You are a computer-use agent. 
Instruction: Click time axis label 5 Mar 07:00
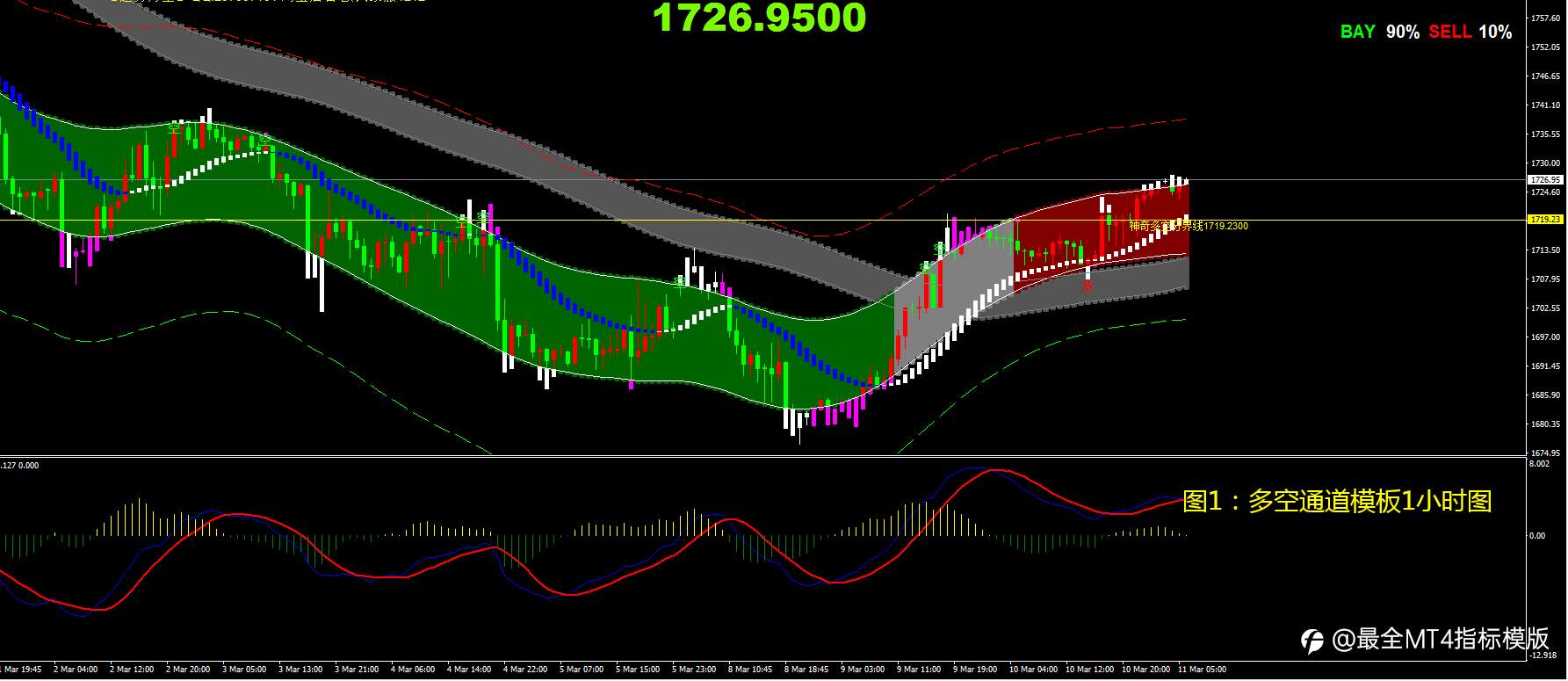[x=582, y=670]
